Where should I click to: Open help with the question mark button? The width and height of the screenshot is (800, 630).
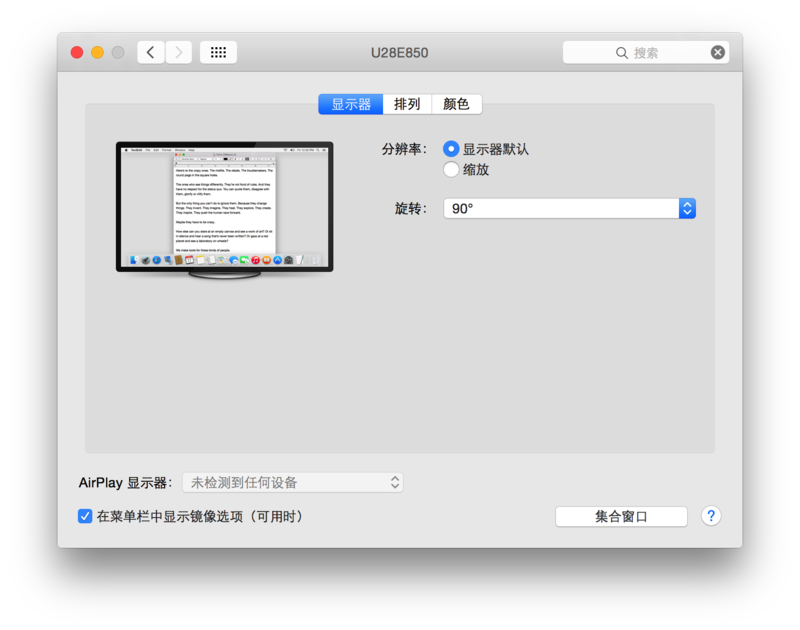click(x=711, y=516)
